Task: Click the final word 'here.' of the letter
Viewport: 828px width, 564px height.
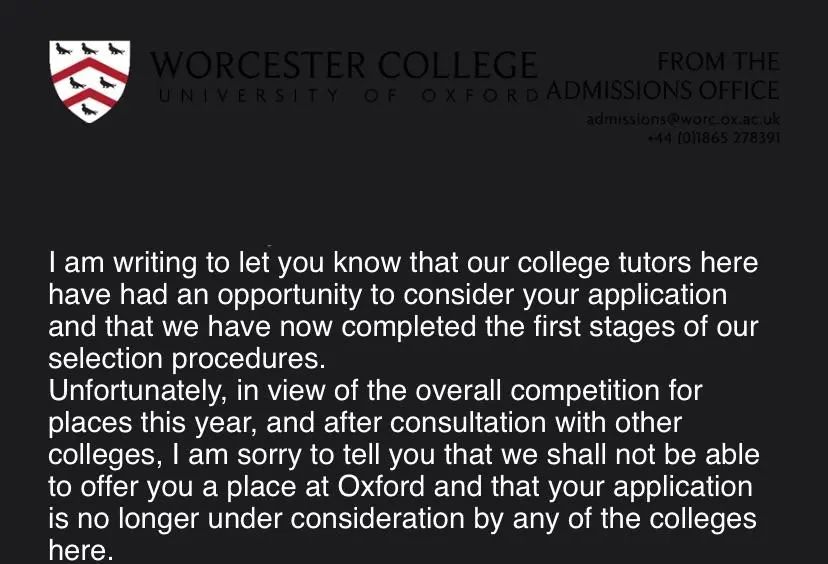Action: click(81, 550)
